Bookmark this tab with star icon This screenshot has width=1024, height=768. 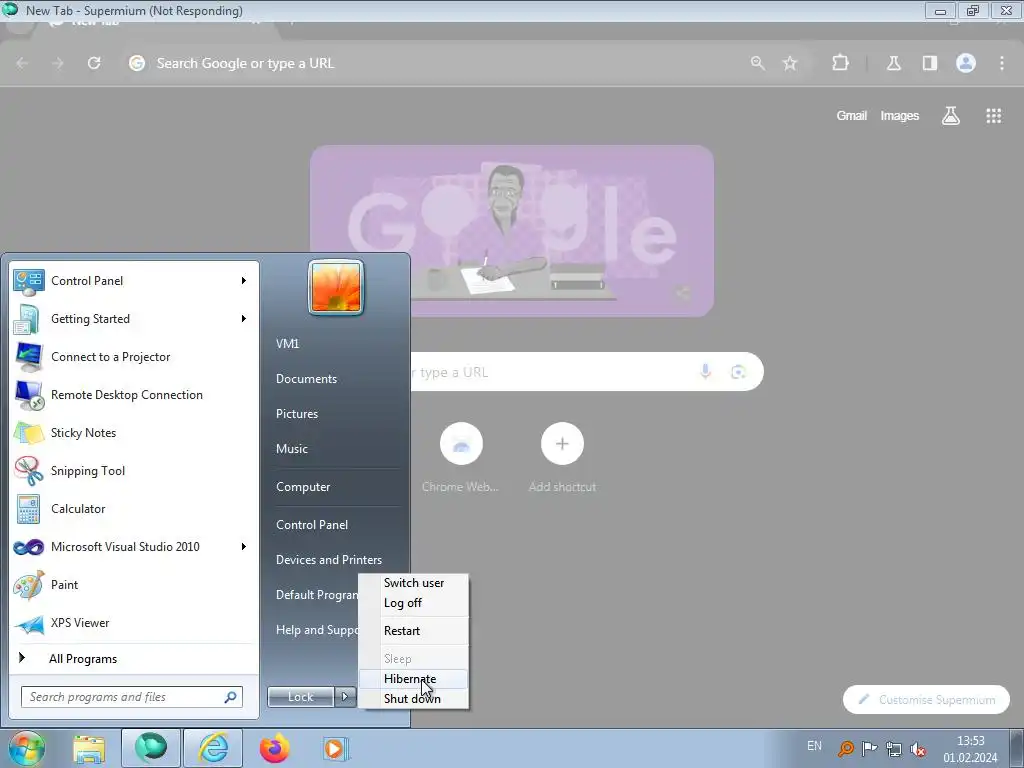click(x=790, y=63)
